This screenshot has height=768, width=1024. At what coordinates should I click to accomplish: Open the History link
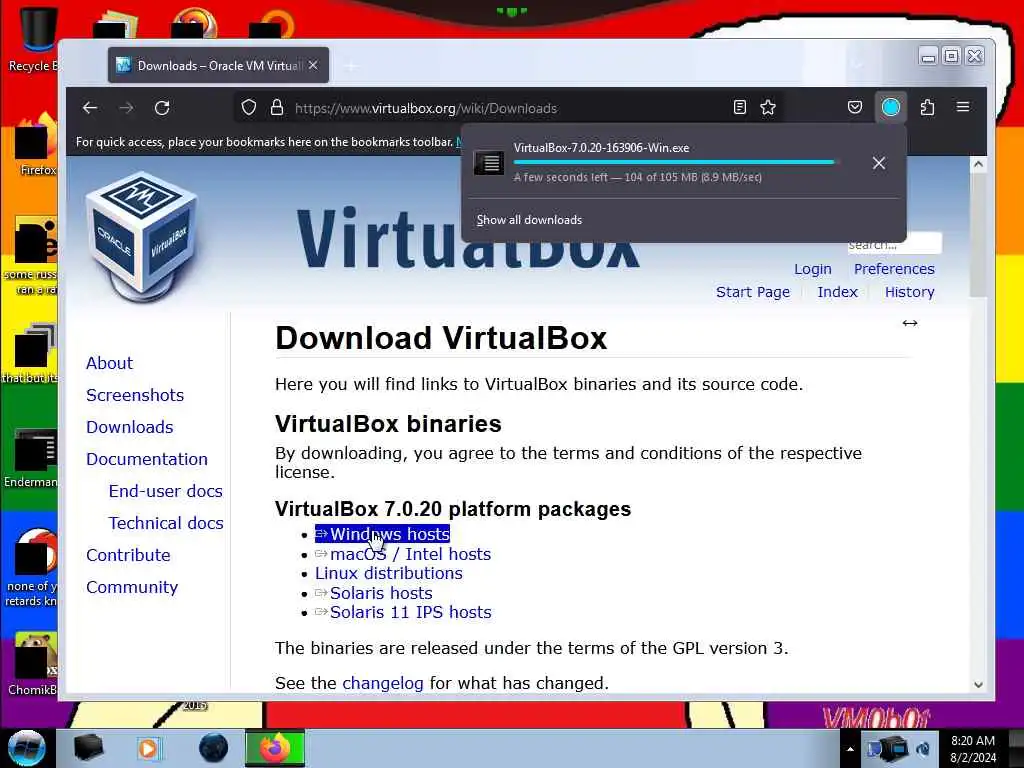pos(910,292)
